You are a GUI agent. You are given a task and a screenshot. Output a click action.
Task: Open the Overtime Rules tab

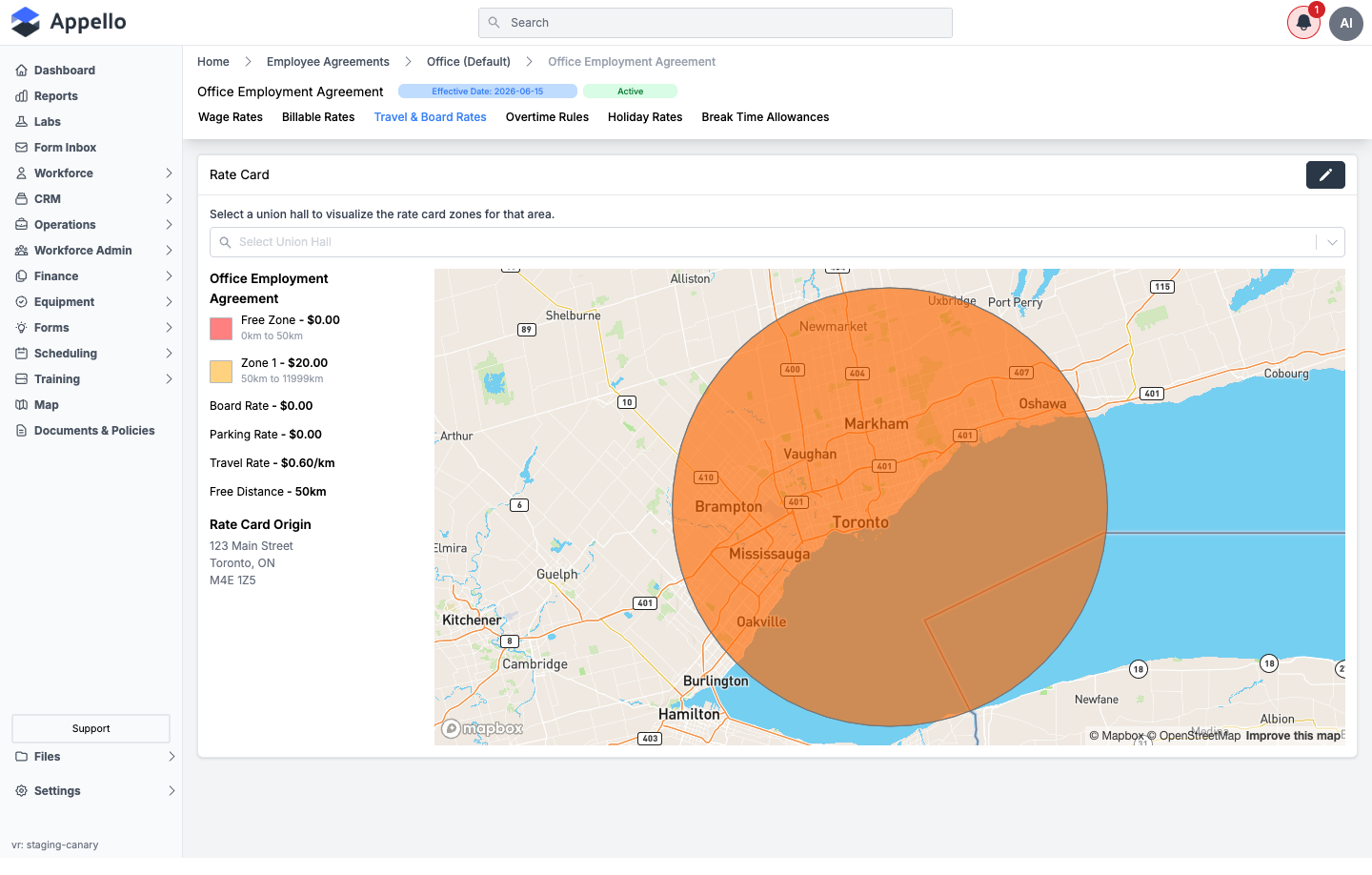point(547,117)
